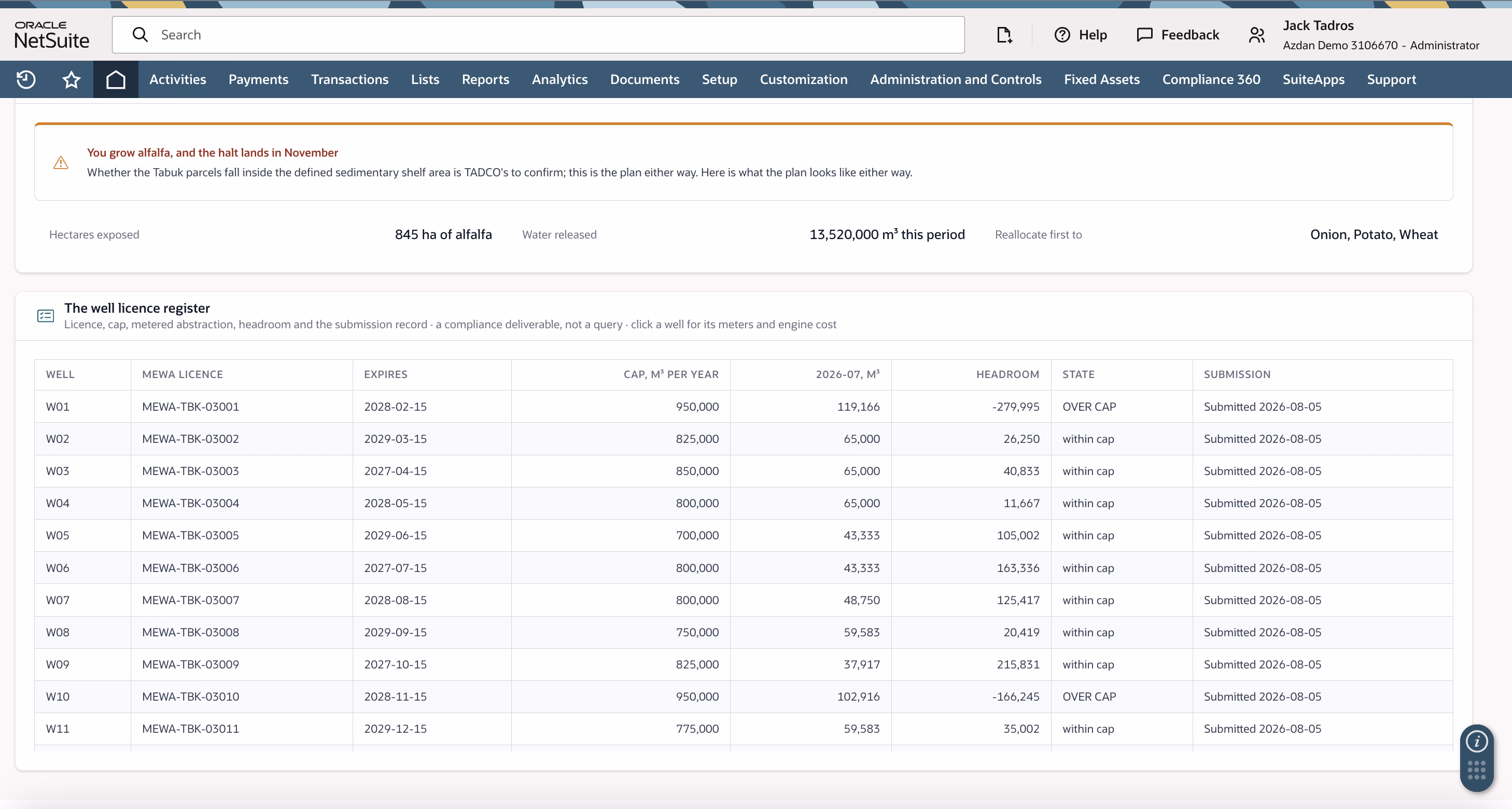Open the Analytics menu
Viewport: 1512px width, 809px height.
pyautogui.click(x=559, y=79)
